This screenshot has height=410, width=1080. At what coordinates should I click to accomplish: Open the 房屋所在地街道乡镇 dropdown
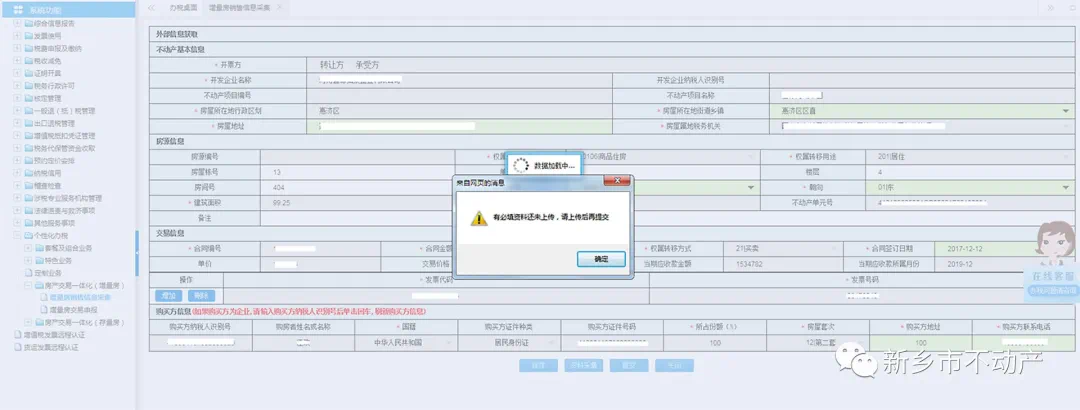click(1065, 111)
